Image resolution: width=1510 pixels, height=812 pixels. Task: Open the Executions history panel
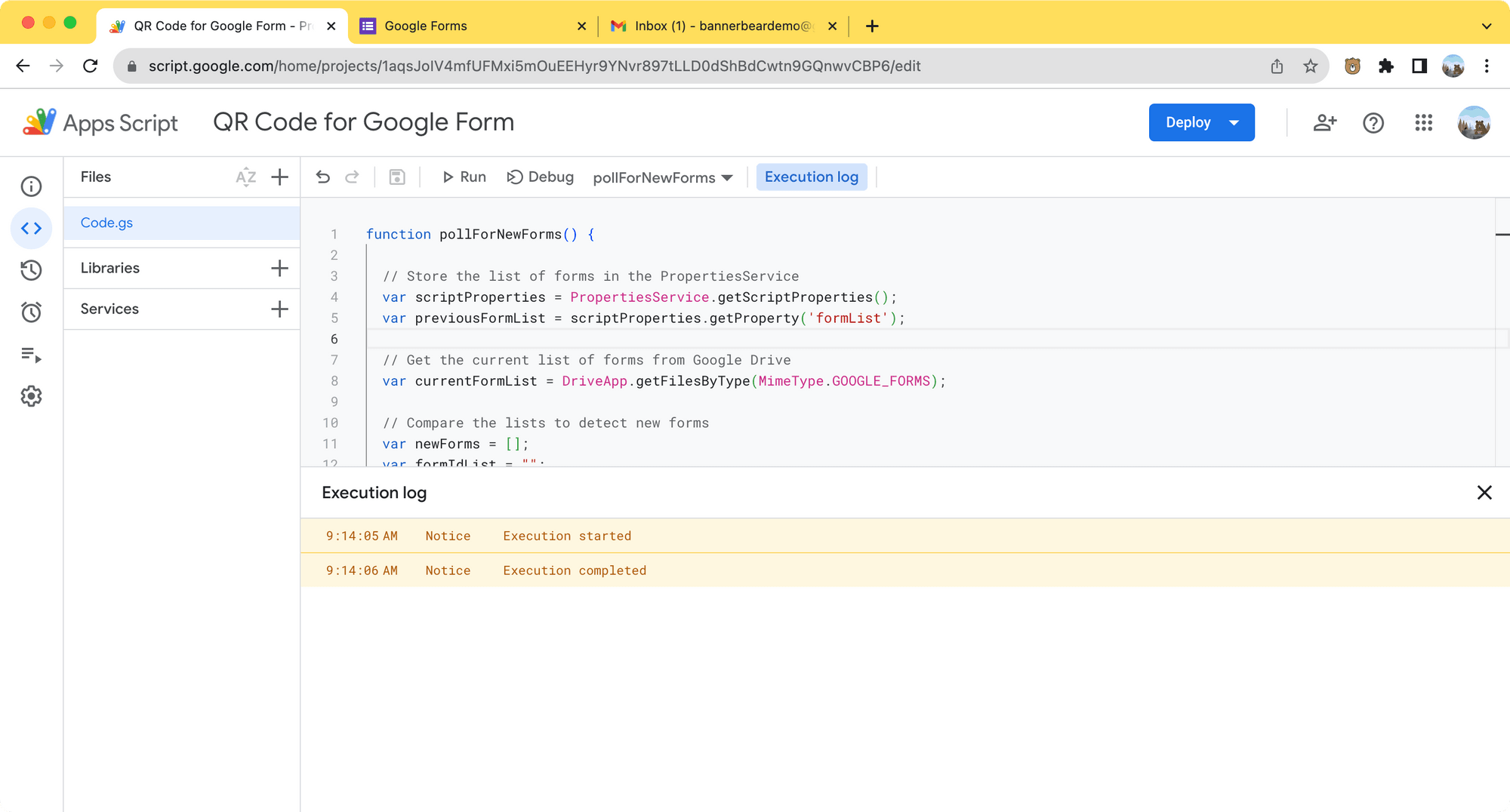coord(31,270)
